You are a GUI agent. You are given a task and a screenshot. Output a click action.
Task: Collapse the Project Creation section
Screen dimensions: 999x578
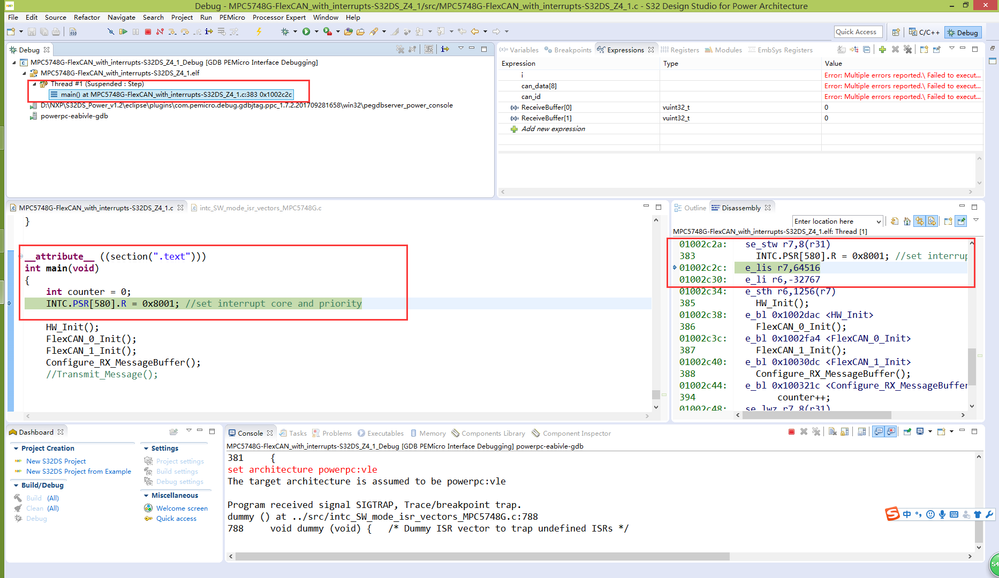click(16, 449)
